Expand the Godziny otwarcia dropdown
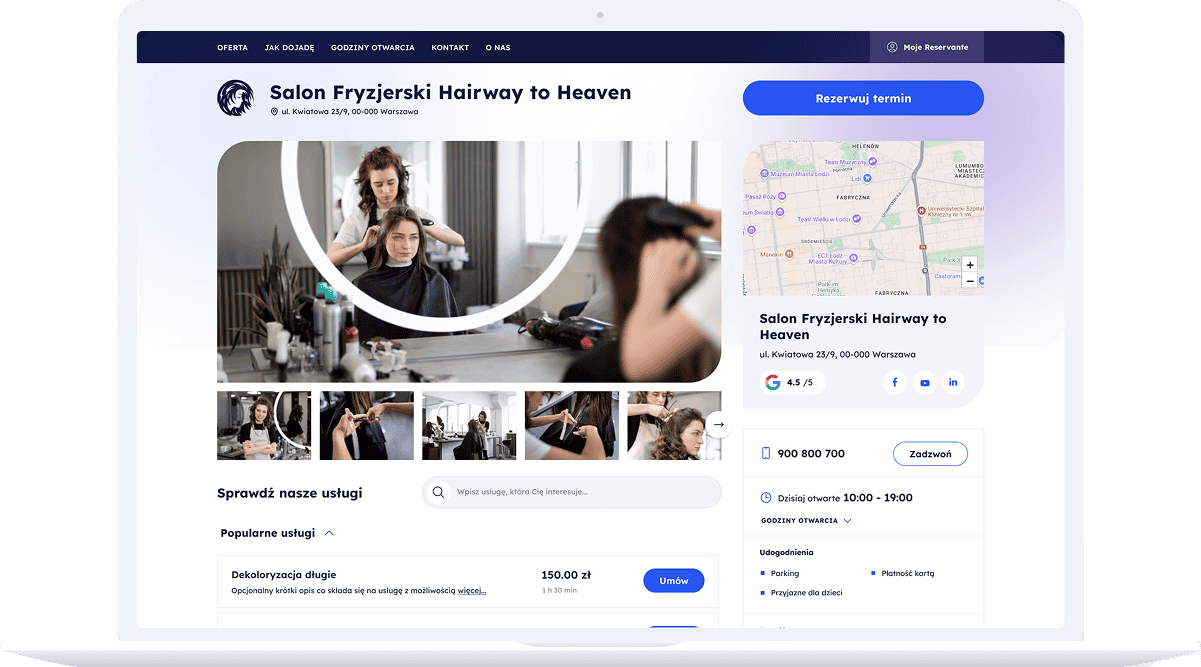The height and width of the screenshot is (667, 1201). pyautogui.click(x=806, y=521)
